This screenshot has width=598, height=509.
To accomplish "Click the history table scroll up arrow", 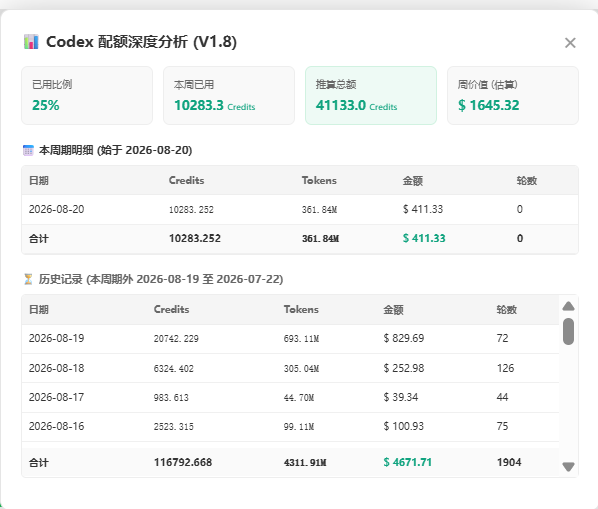I will click(x=568, y=306).
